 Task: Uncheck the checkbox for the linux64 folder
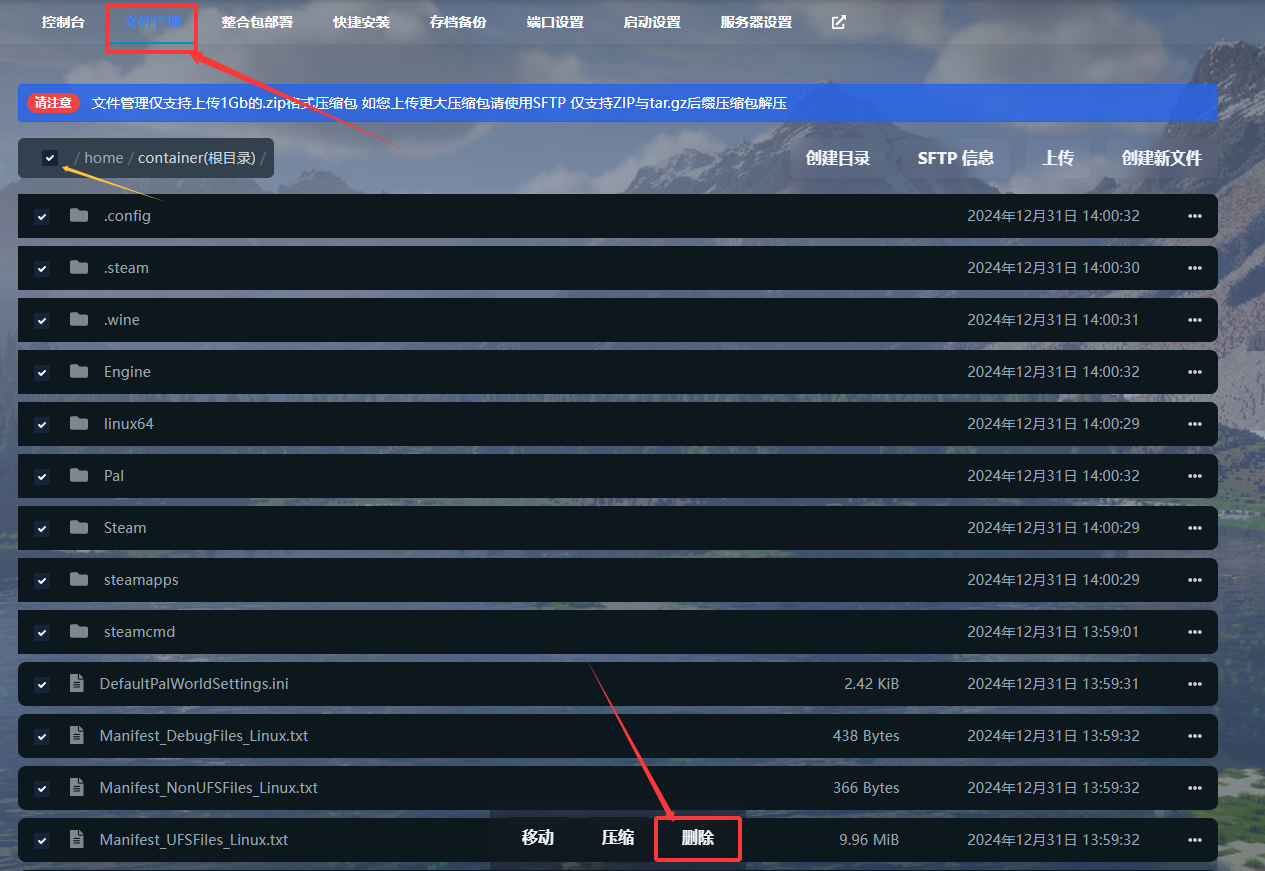click(x=42, y=425)
